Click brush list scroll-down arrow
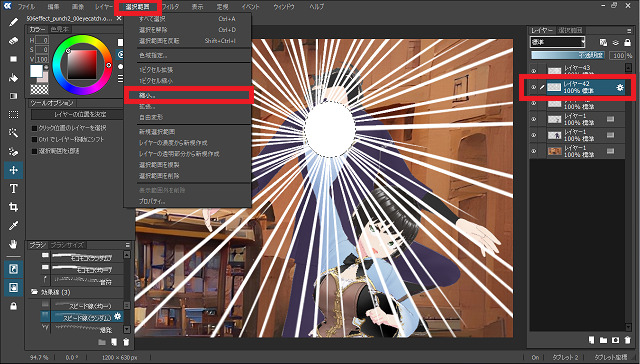This screenshot has height=364, width=640. [127, 329]
